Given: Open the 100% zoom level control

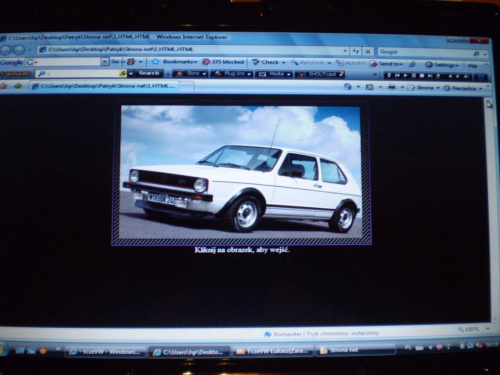Looking at the screenshot, I should pos(472,329).
